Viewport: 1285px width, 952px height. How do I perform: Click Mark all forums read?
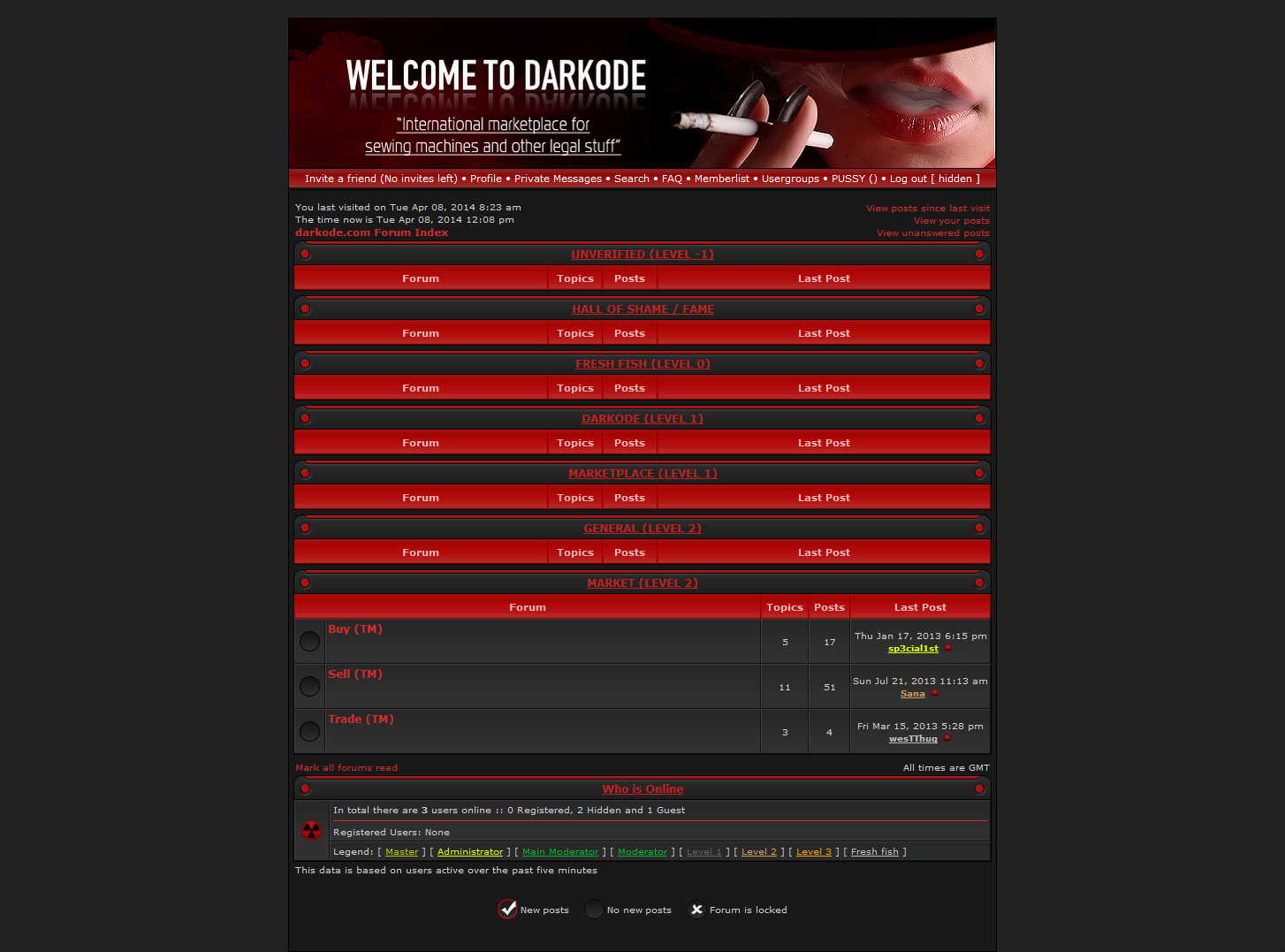tap(346, 768)
